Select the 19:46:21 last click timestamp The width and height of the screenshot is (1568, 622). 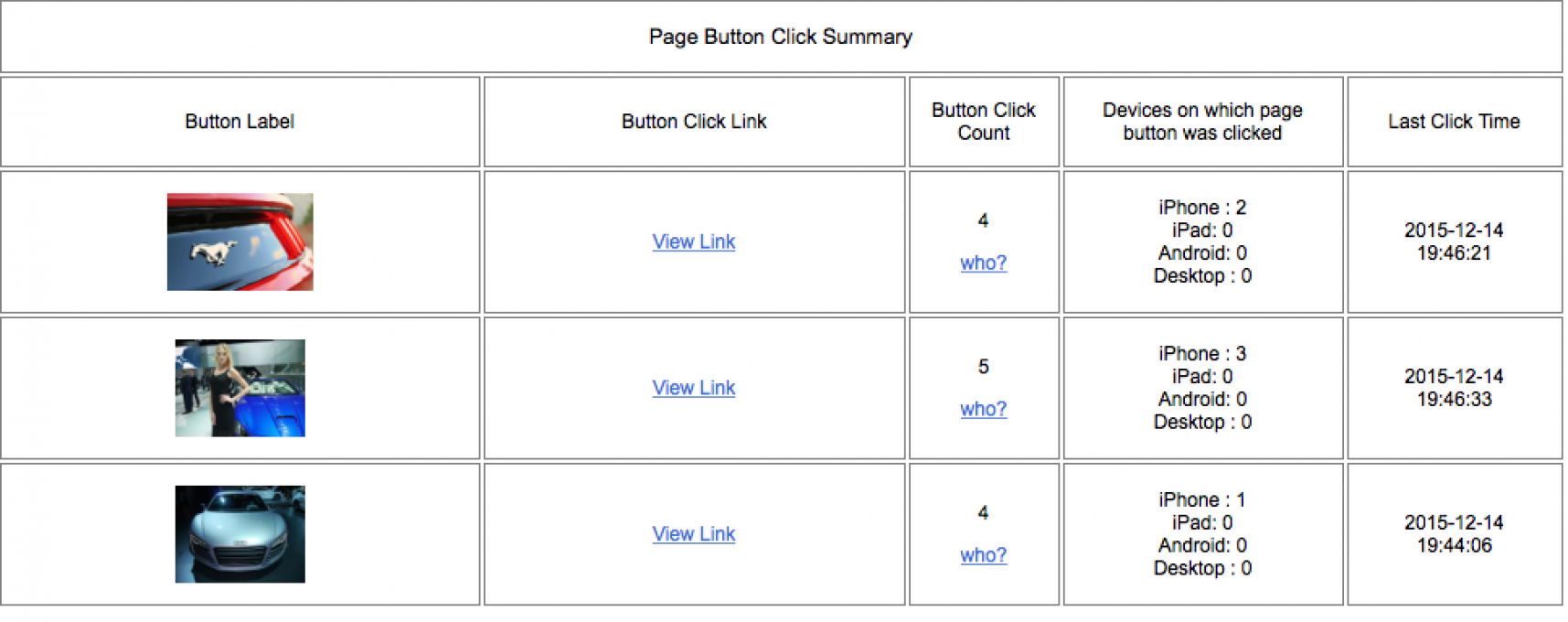pyautogui.click(x=1454, y=241)
